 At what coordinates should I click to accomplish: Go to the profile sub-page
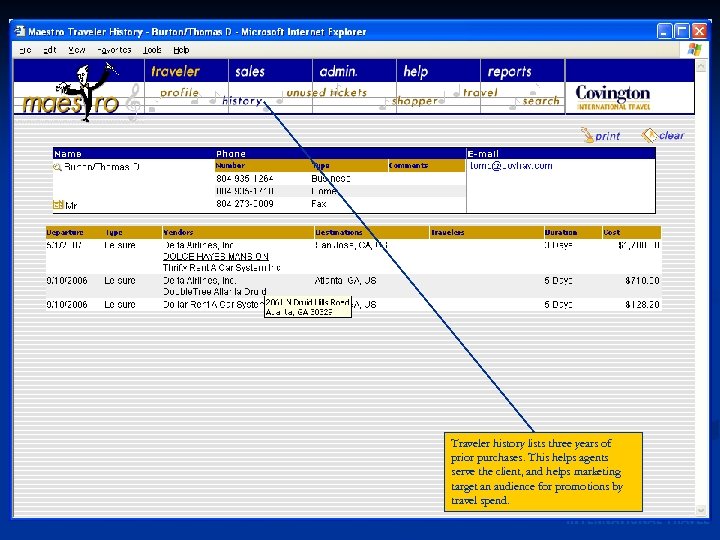(x=179, y=92)
